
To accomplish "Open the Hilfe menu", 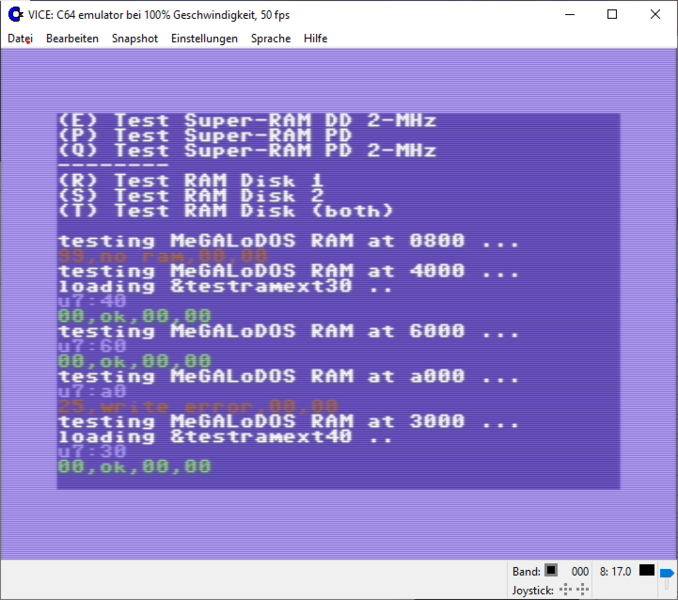I will [315, 38].
